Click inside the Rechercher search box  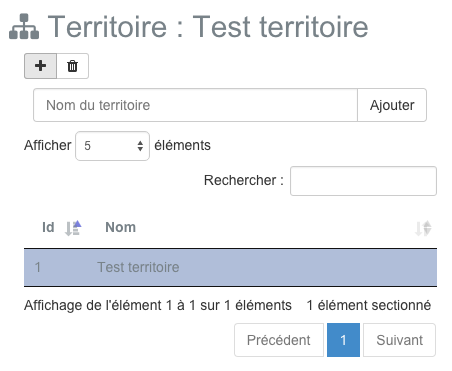363,181
